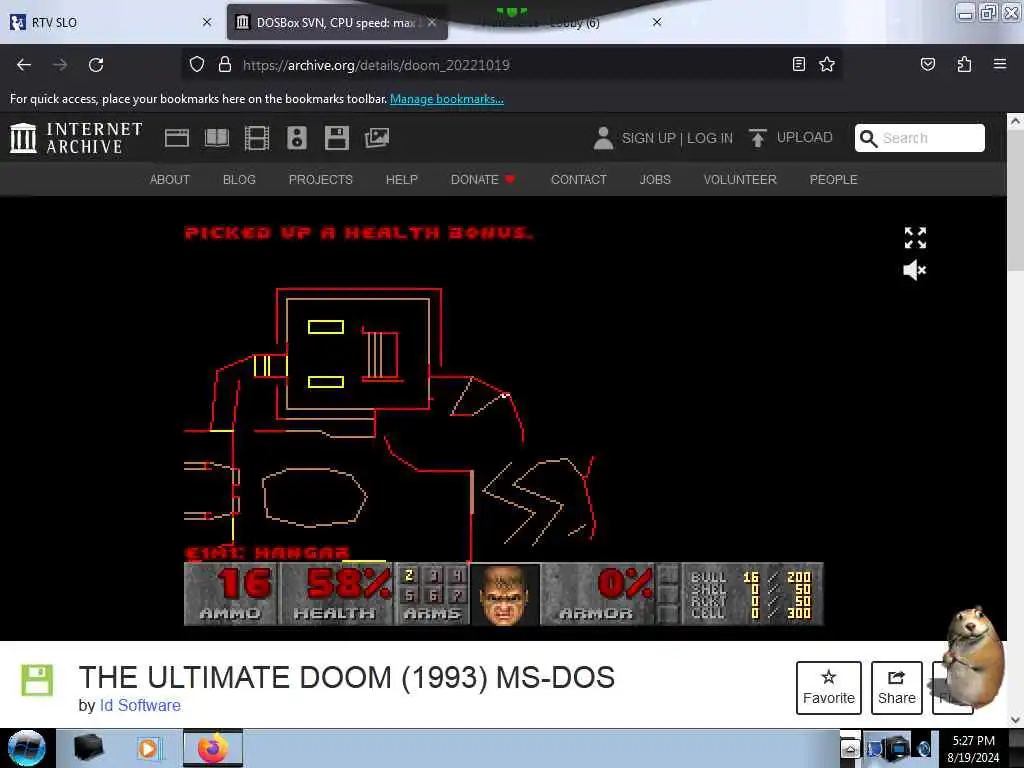The height and width of the screenshot is (768, 1024).
Task: Click the scrollbar up arrow
Action: click(x=1015, y=121)
